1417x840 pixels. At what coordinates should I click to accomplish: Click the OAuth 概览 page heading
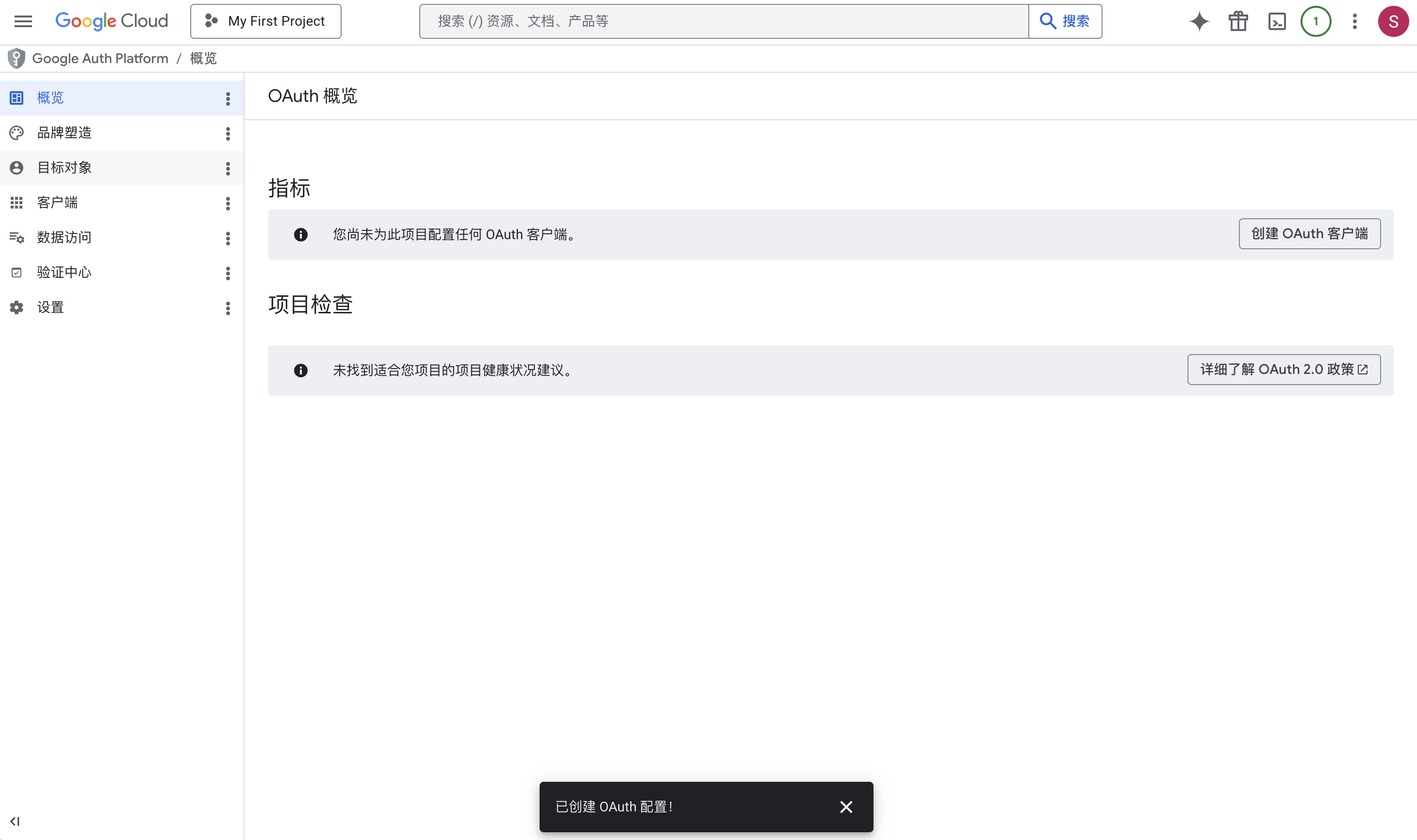pos(313,96)
